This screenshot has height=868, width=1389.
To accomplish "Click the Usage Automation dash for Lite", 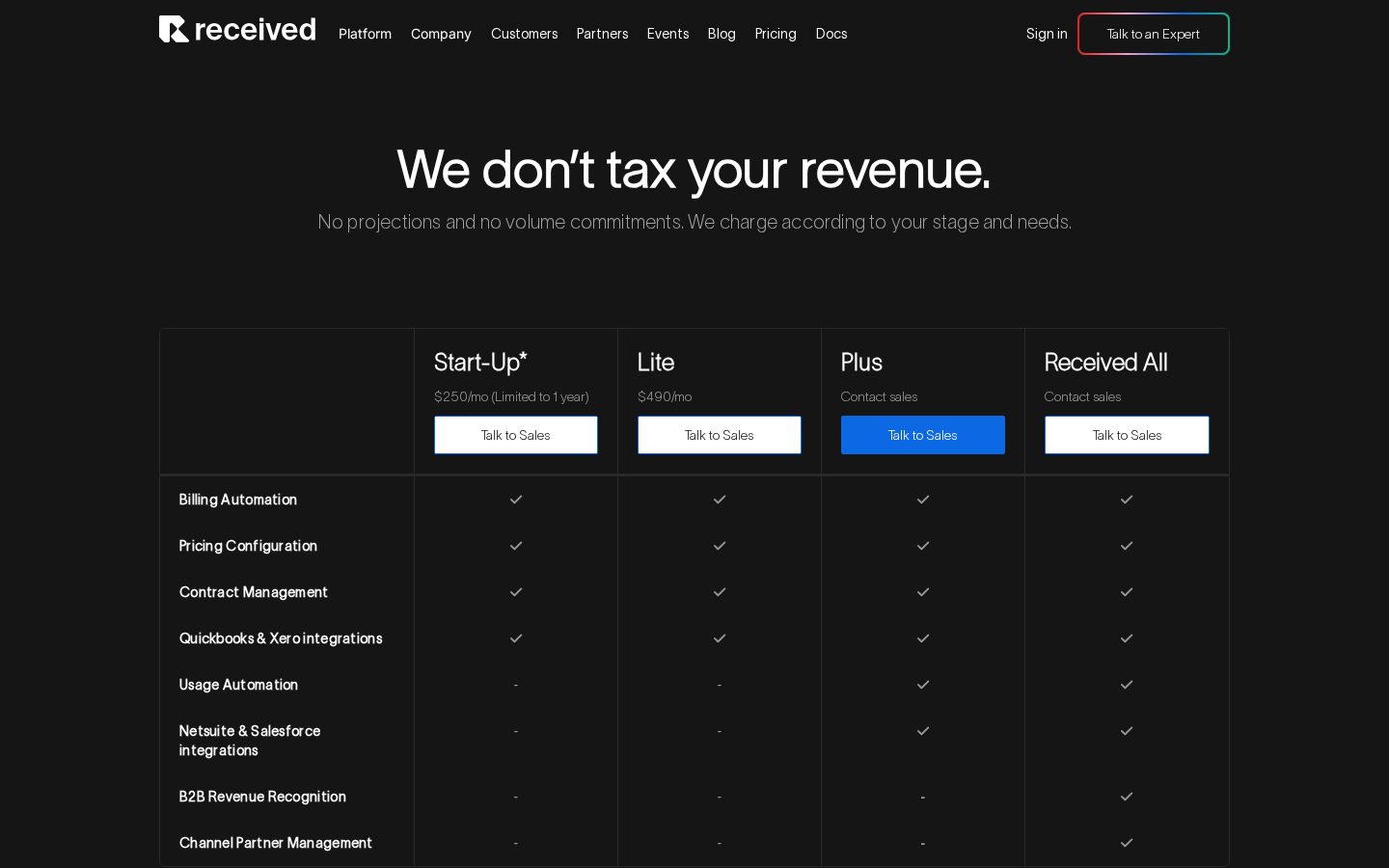I will pyautogui.click(x=720, y=686).
